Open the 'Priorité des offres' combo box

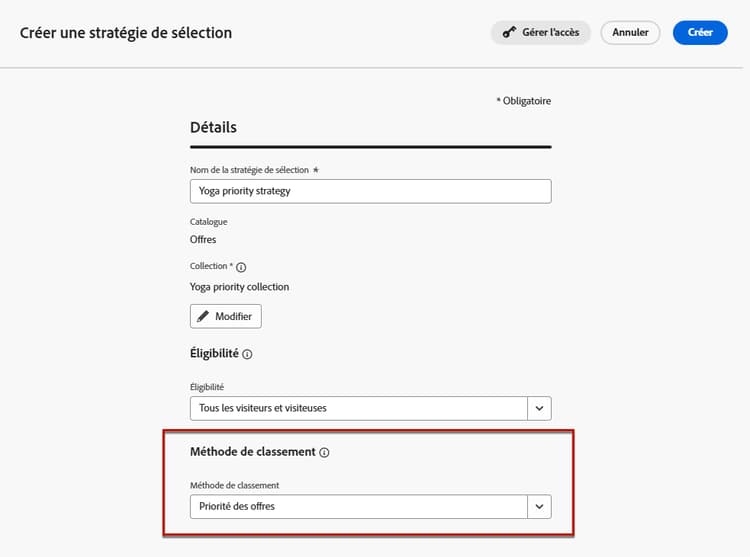point(358,507)
